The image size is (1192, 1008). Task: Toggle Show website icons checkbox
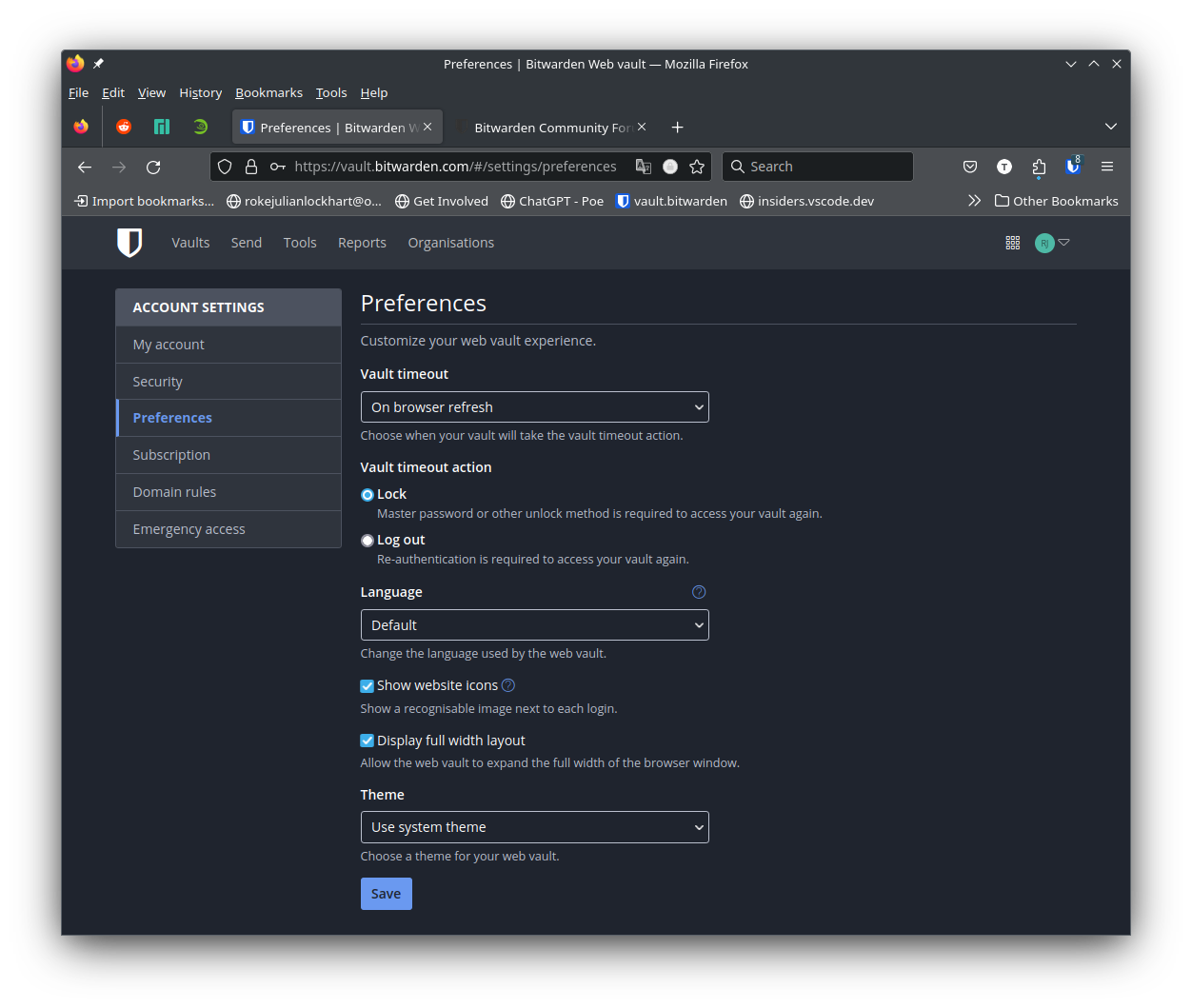point(367,686)
